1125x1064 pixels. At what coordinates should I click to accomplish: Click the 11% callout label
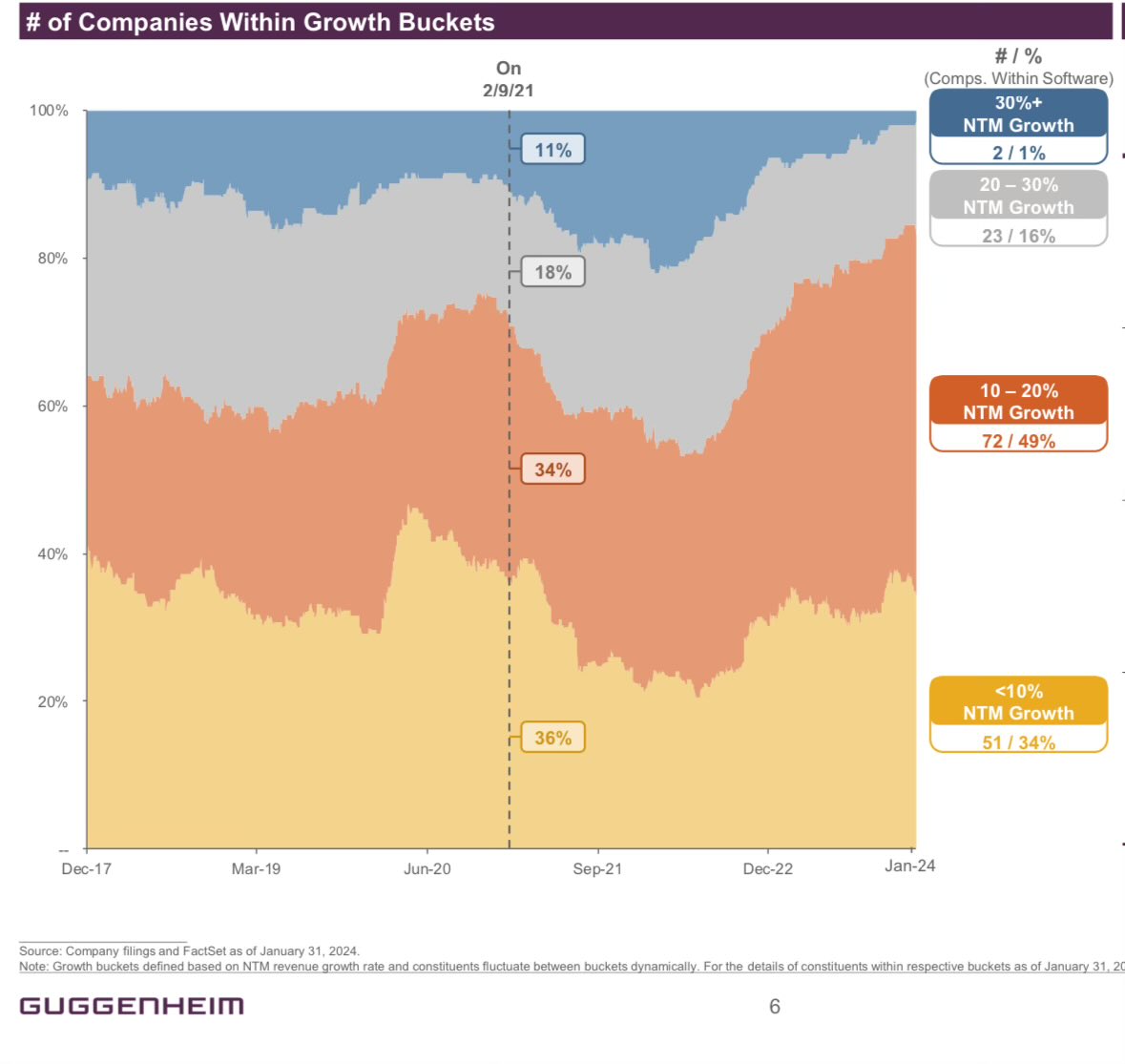[552, 150]
